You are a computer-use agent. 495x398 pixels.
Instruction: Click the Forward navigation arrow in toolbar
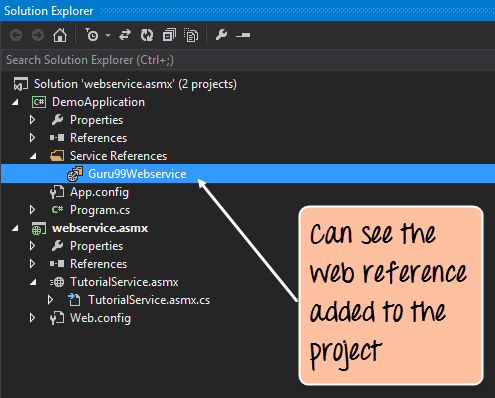click(38, 35)
